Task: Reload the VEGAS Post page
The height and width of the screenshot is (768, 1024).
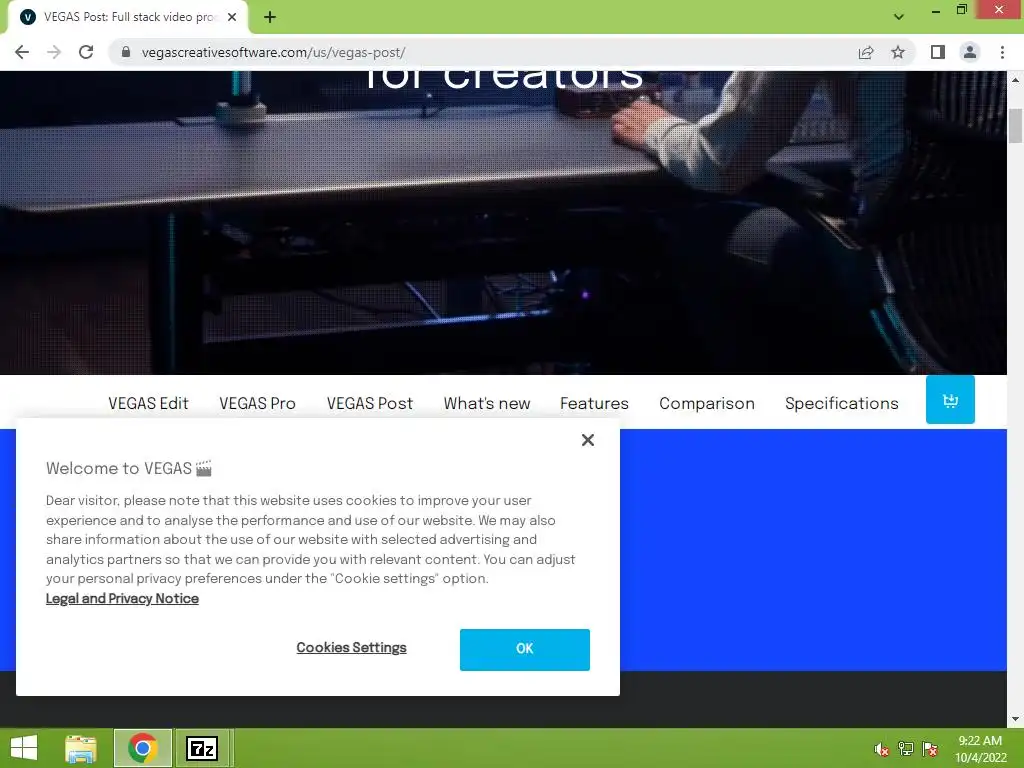Action: (86, 52)
